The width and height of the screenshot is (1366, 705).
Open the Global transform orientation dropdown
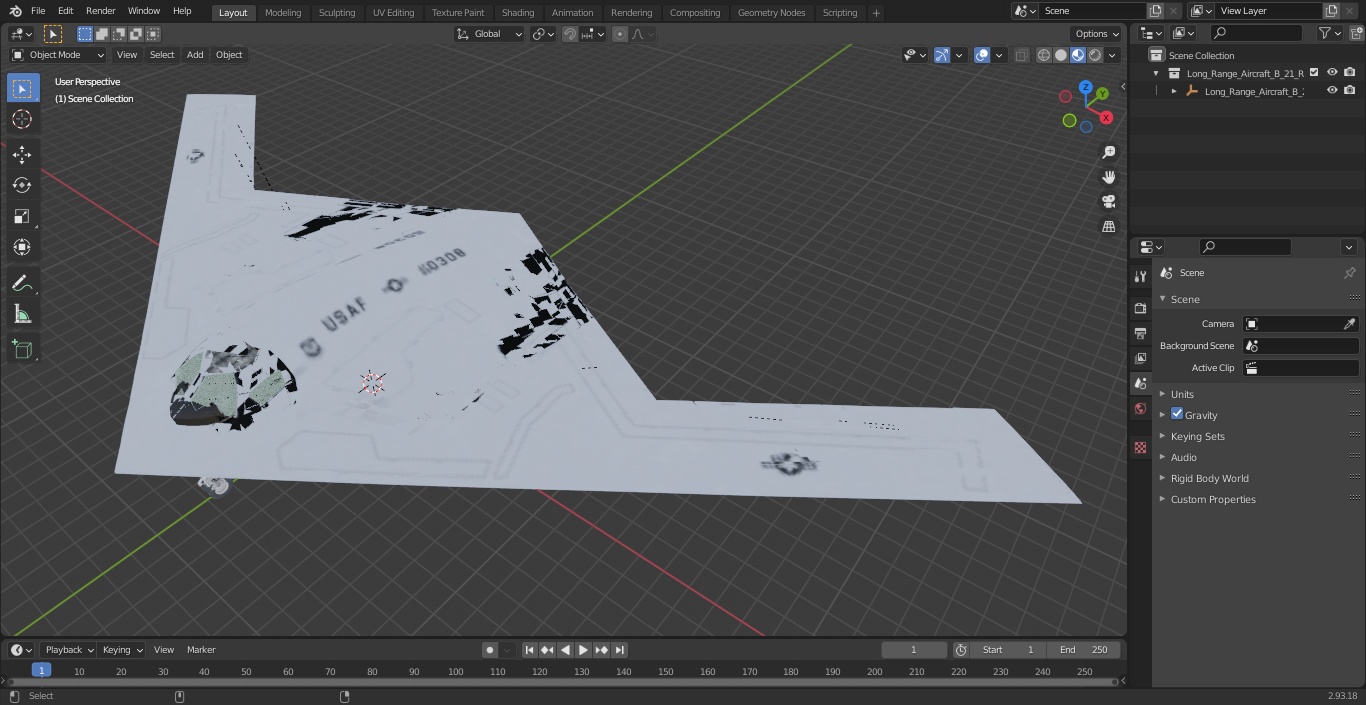point(490,34)
